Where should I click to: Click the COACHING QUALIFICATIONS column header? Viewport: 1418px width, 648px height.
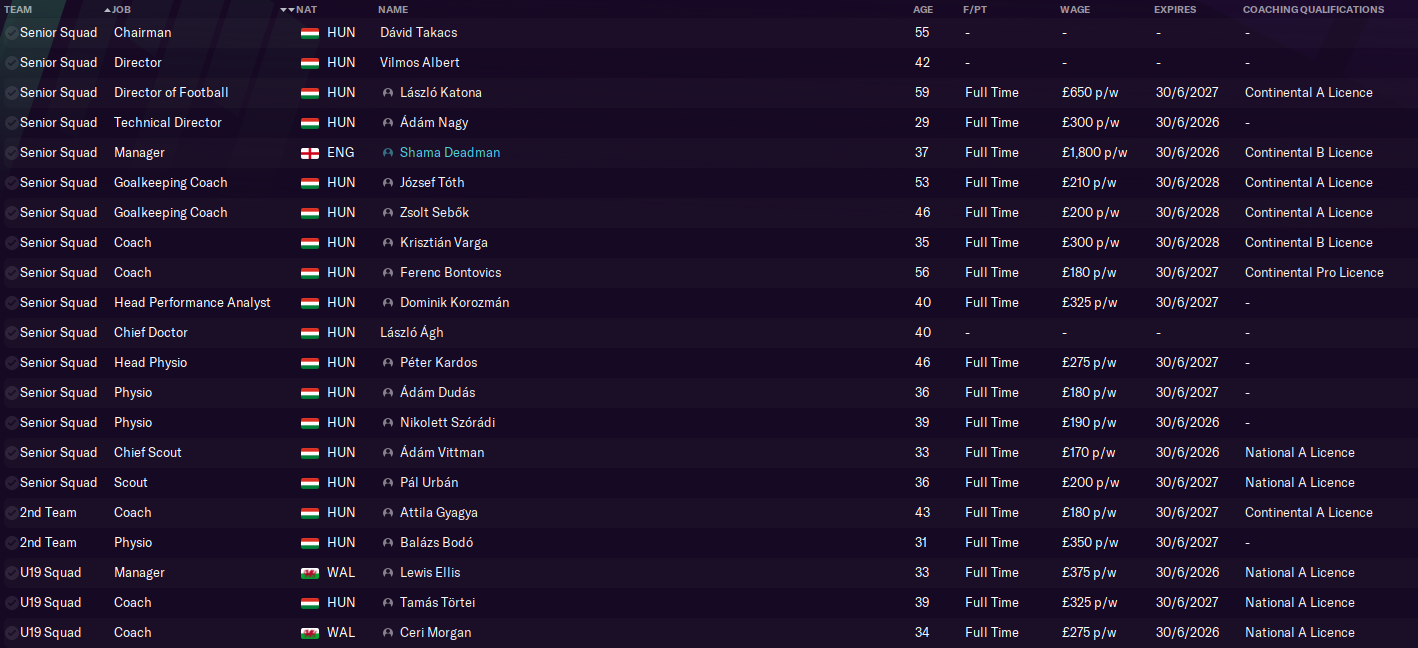(x=1313, y=10)
